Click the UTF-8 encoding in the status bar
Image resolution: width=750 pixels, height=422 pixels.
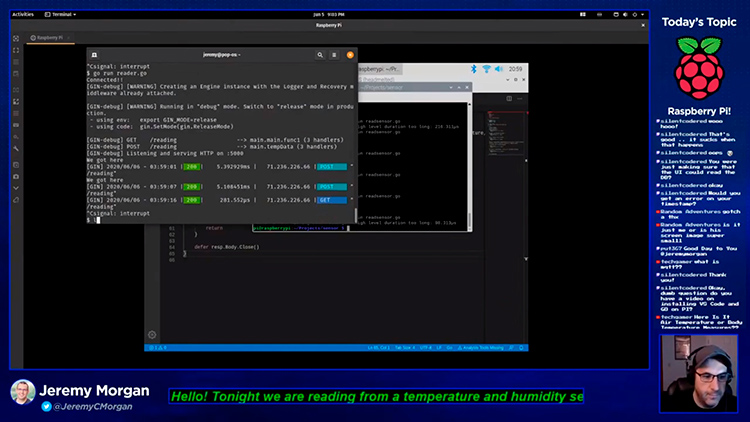[426, 348]
